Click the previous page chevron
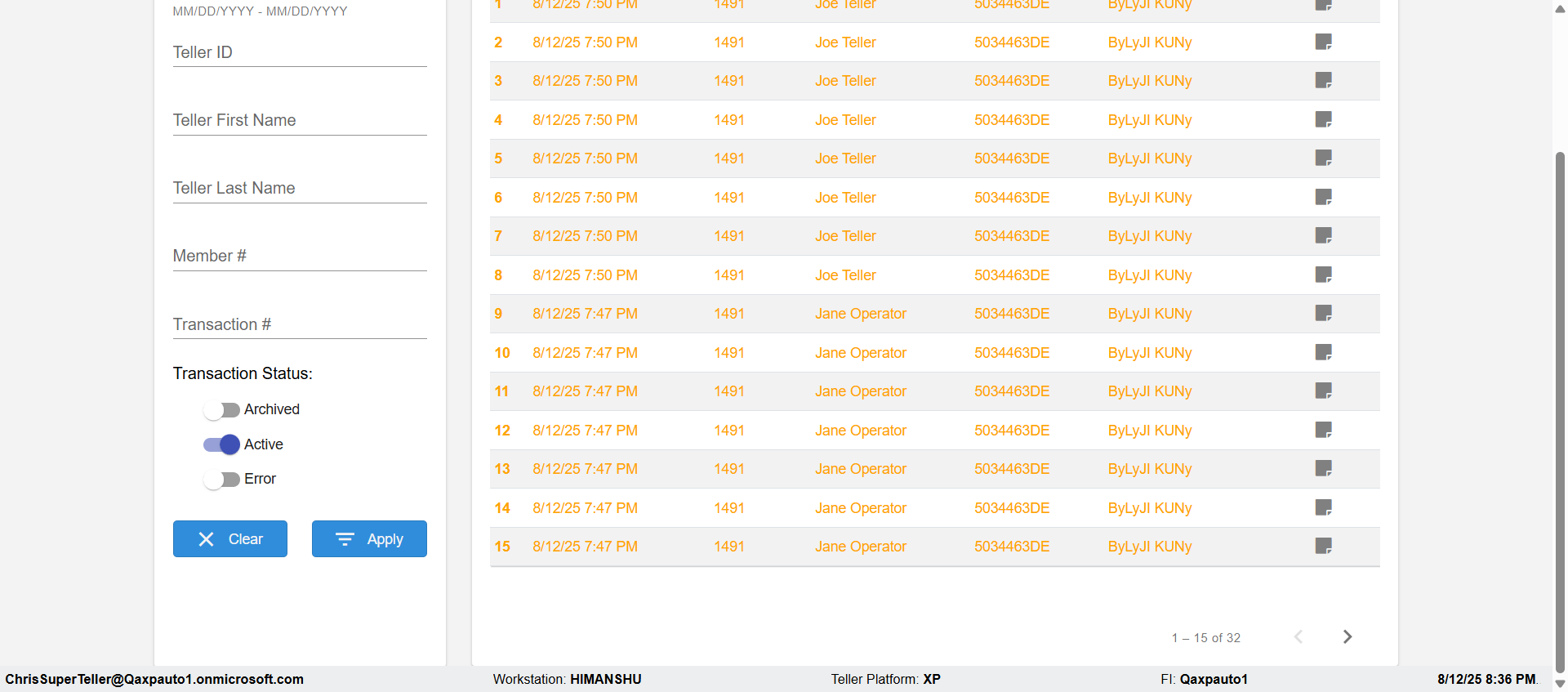 click(1298, 636)
